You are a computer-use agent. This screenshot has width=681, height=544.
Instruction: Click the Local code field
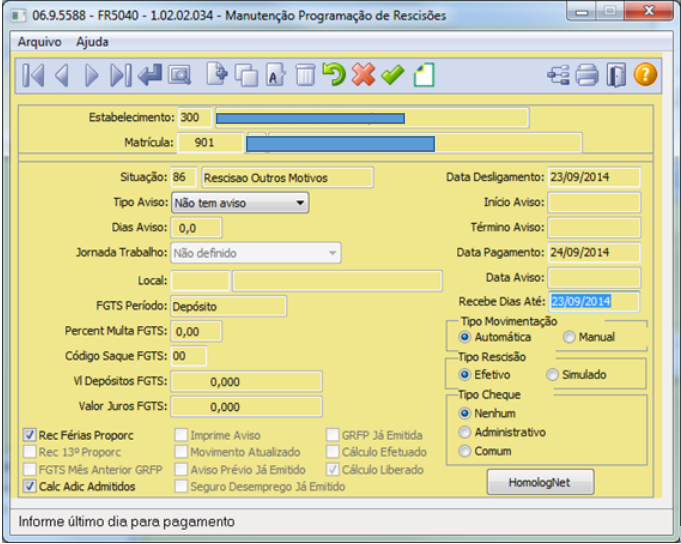point(200,281)
